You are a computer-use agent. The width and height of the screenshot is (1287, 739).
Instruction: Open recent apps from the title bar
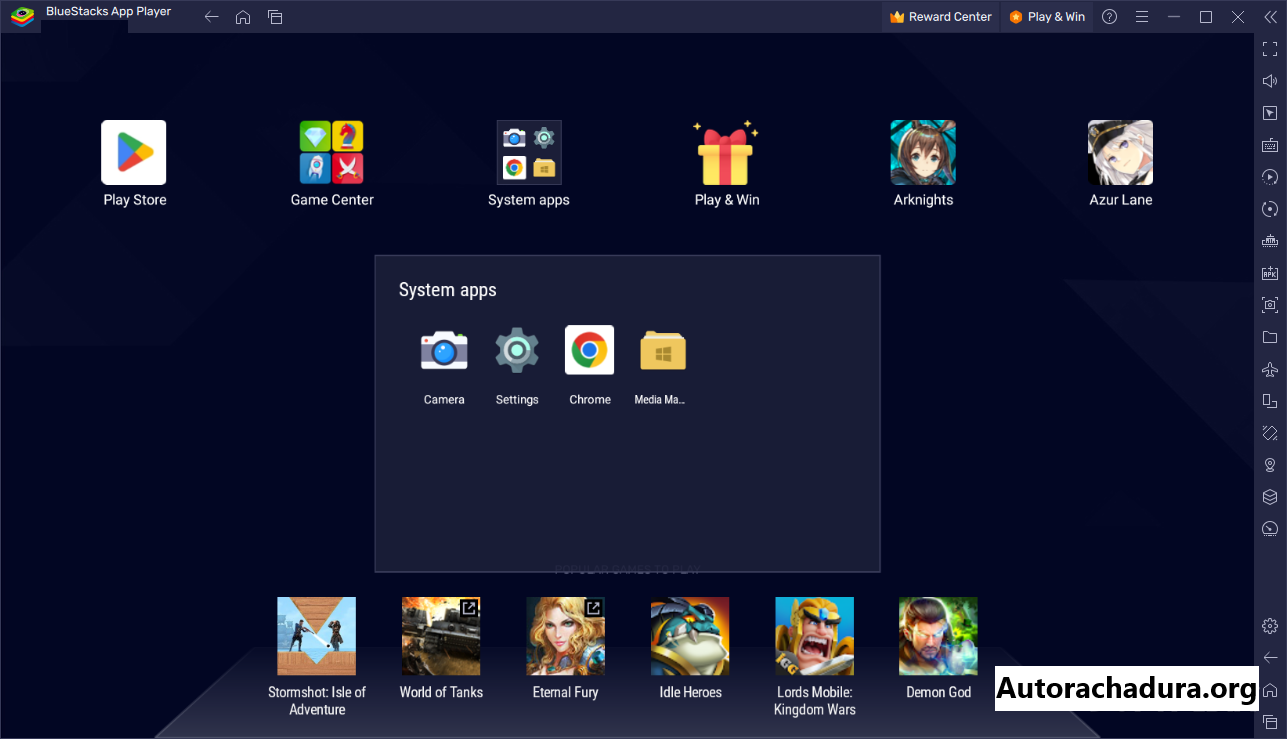point(275,17)
